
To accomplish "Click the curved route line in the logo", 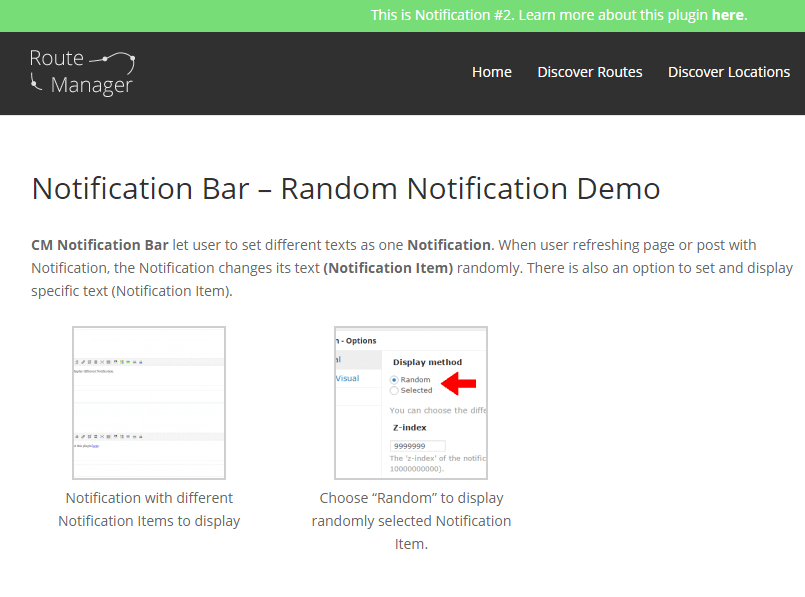I will coord(112,58).
